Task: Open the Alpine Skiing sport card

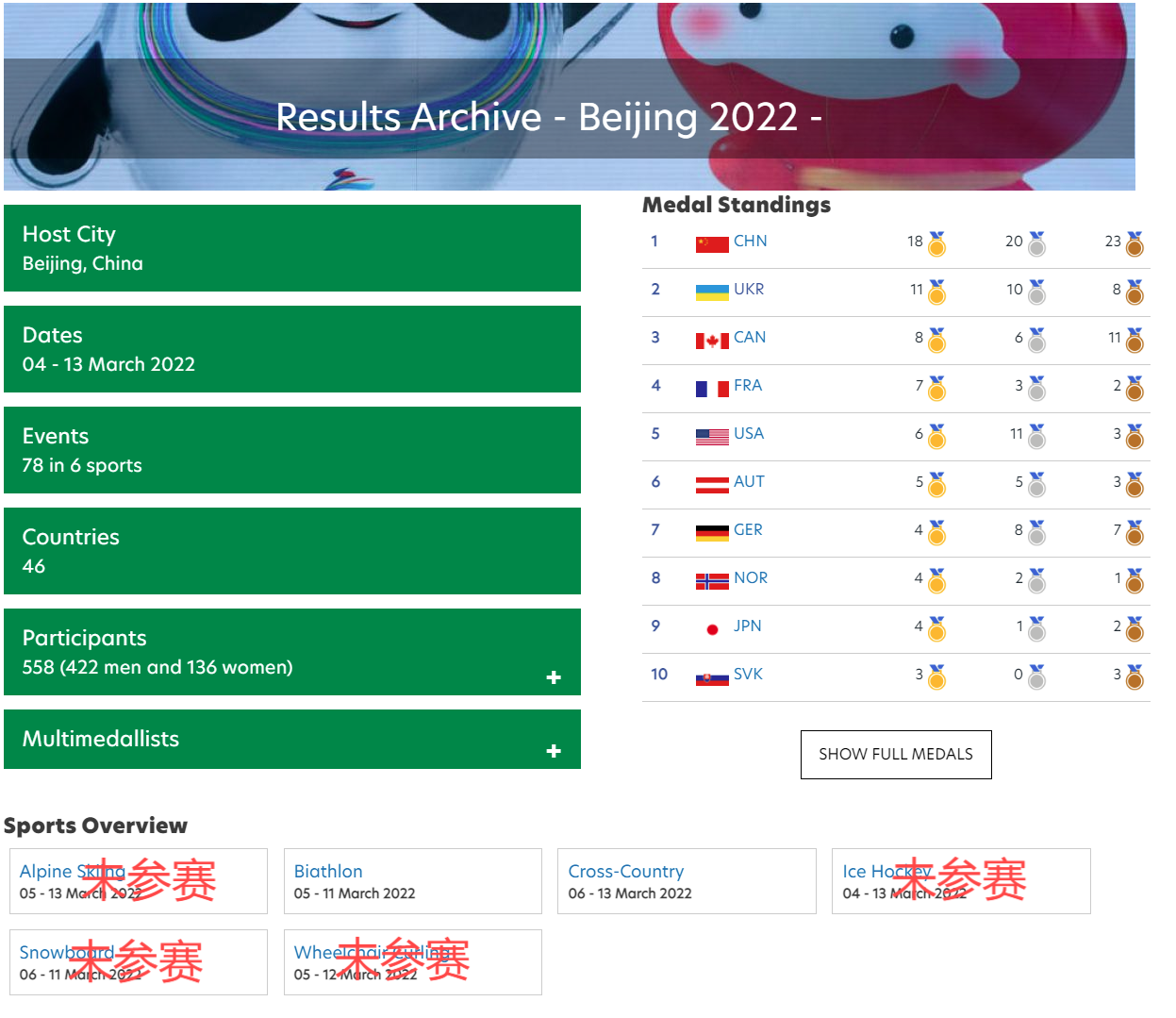Action: click(x=138, y=881)
